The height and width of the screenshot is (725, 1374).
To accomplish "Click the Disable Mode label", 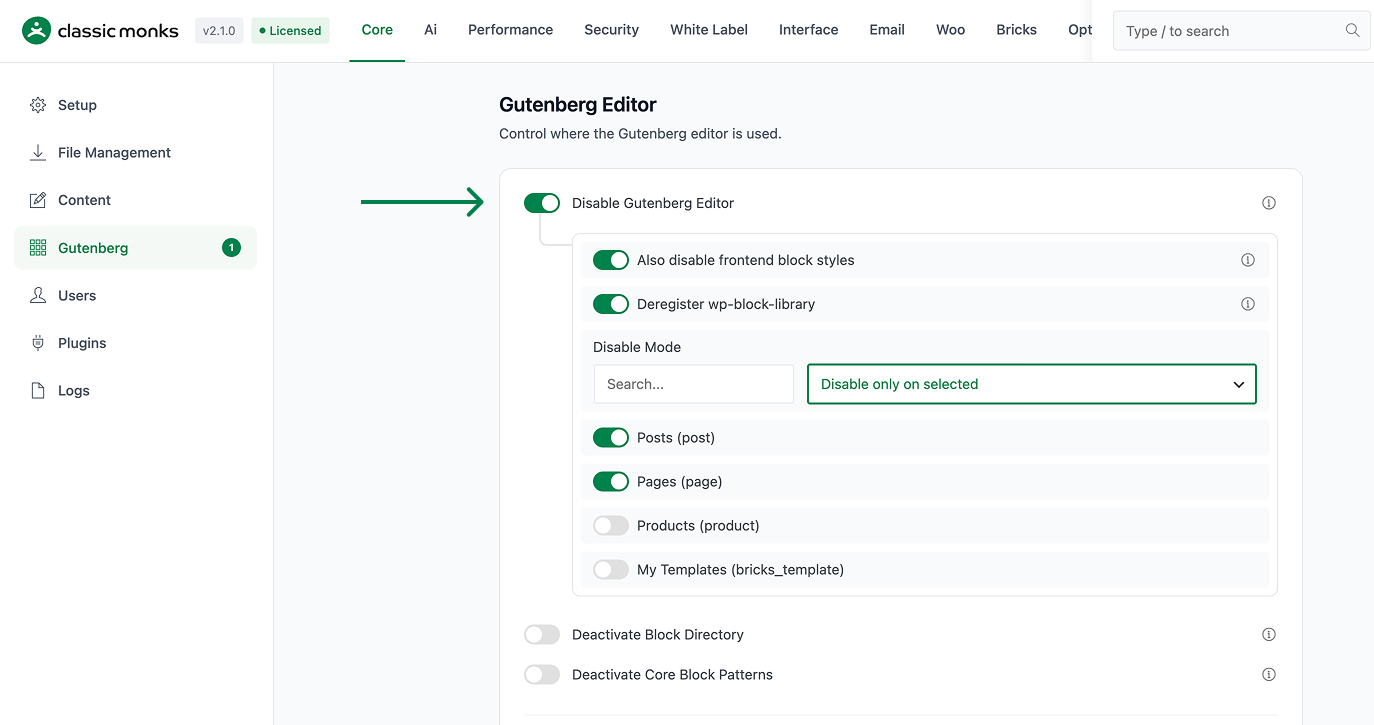I will coord(637,347).
